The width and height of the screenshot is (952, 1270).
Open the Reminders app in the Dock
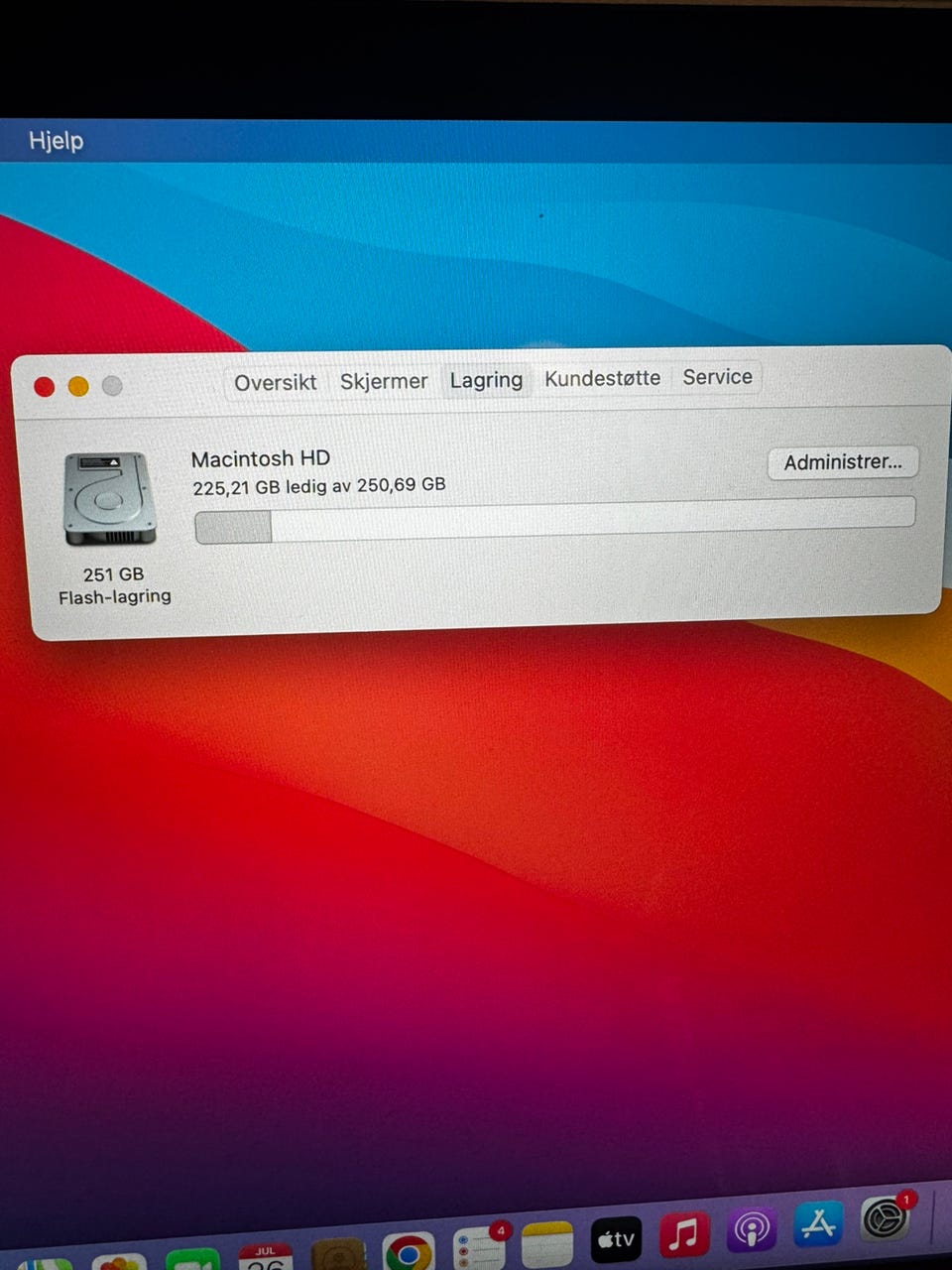(x=480, y=1248)
